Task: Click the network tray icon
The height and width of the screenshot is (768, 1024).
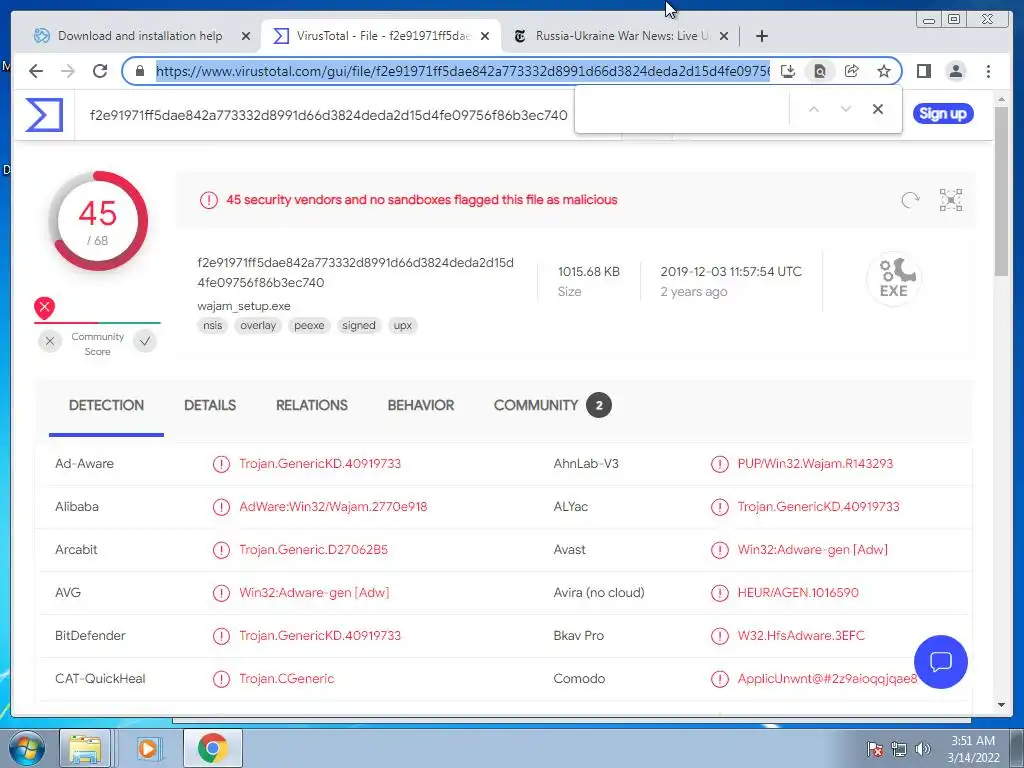Action: coord(899,749)
